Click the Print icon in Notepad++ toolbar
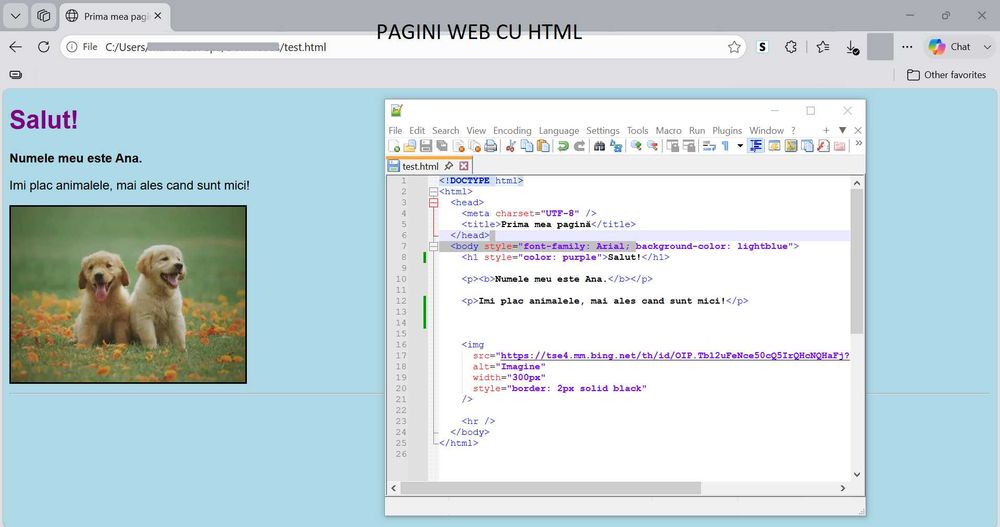Screen dimensions: 1000x527 [490, 146]
